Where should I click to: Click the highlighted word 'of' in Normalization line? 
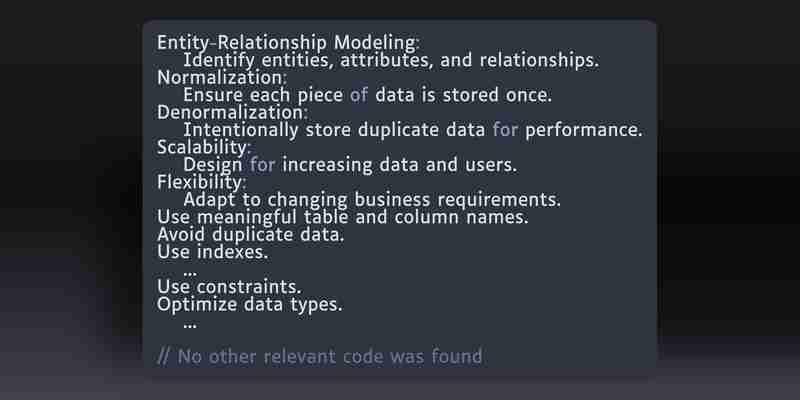click(x=359, y=95)
